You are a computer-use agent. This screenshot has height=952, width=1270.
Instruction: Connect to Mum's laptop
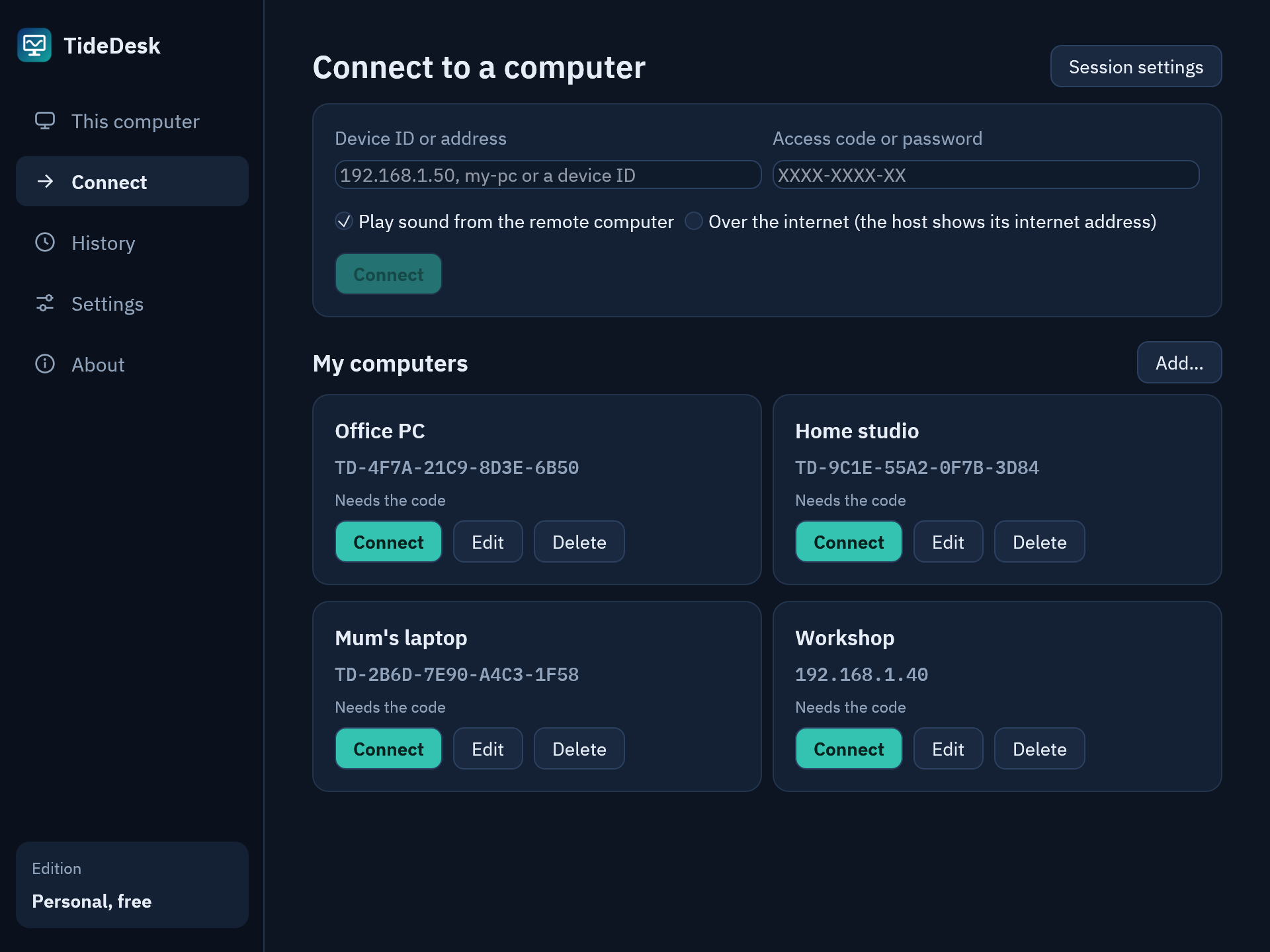click(388, 749)
